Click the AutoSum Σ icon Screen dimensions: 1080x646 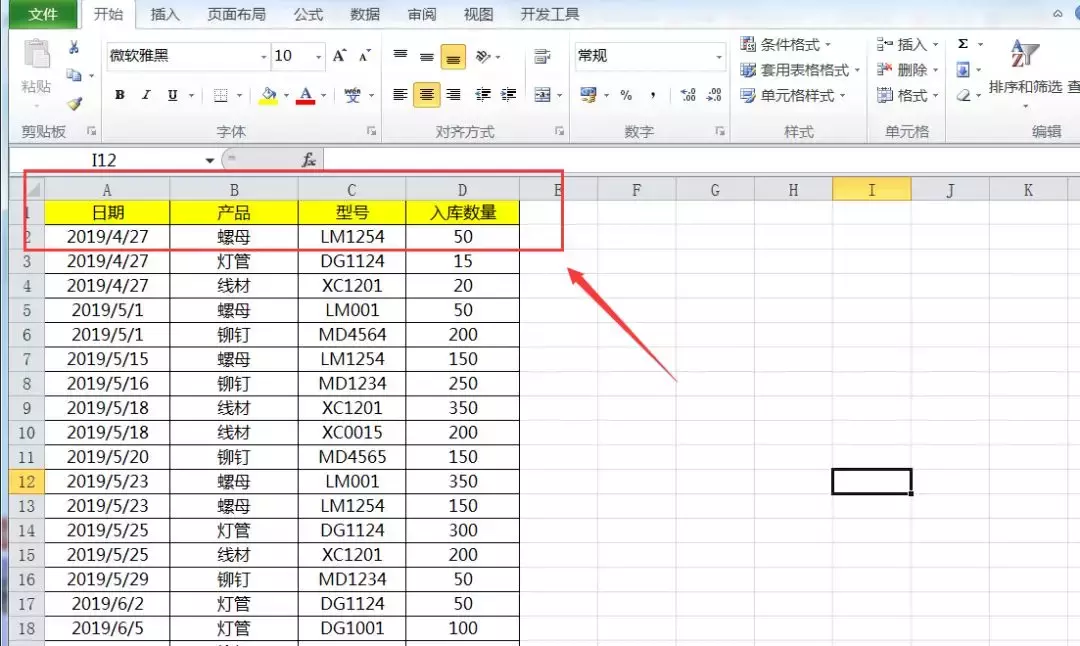[x=963, y=44]
